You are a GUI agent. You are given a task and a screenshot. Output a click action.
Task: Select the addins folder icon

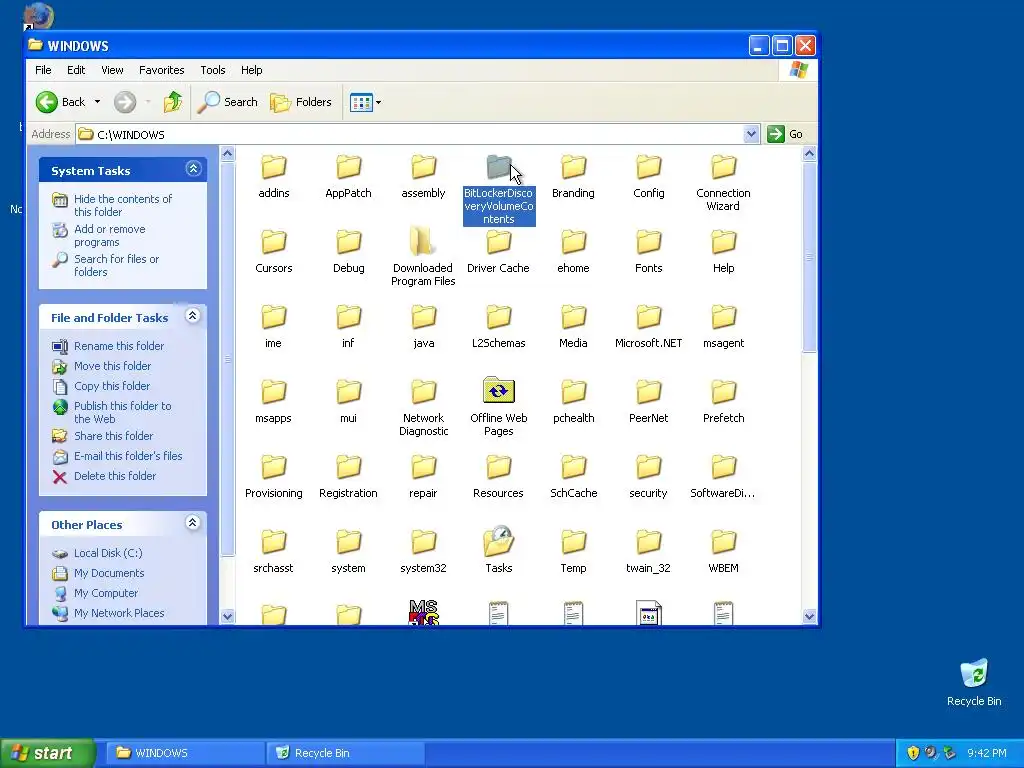[274, 167]
